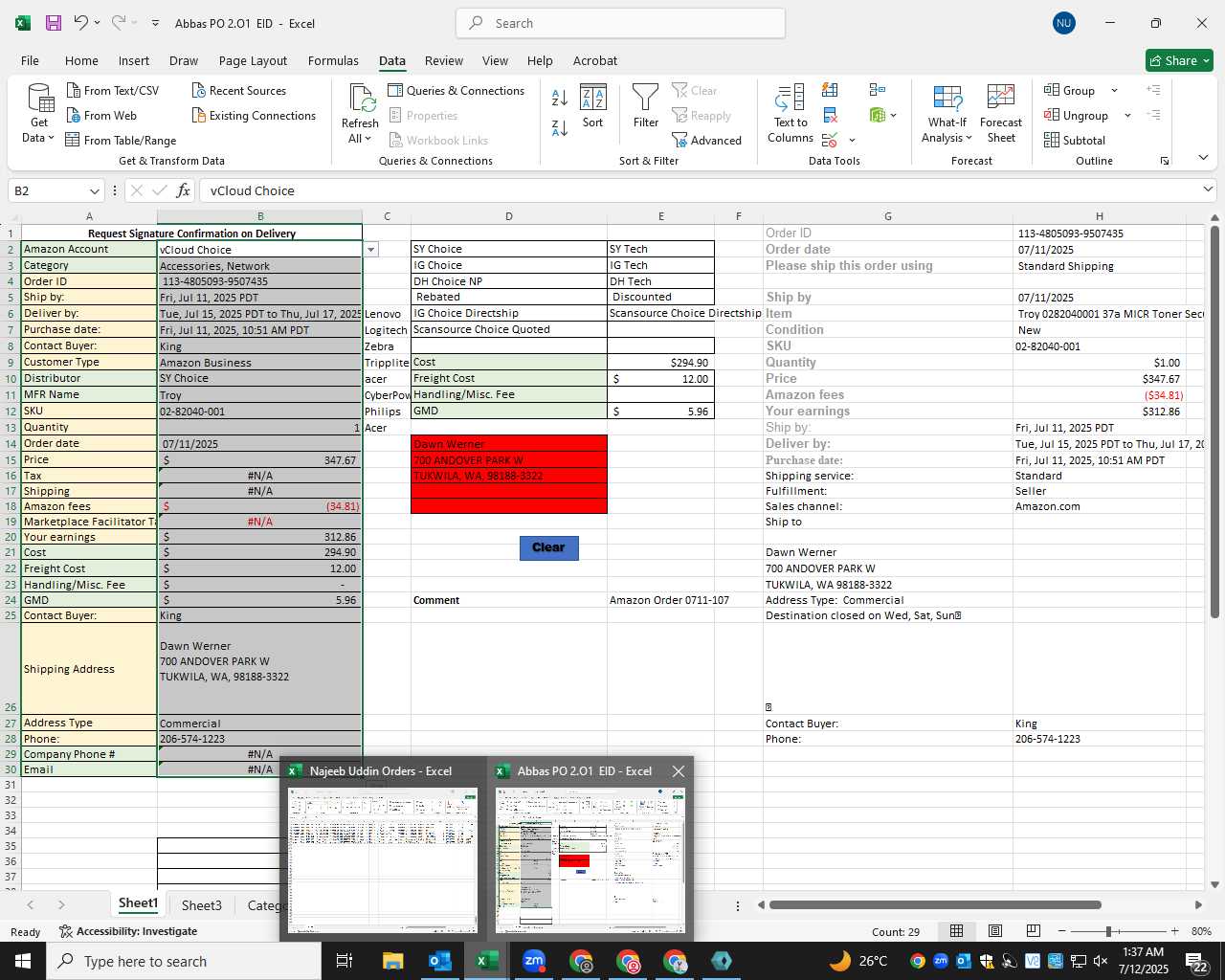Screen dimensions: 1225x980
Task: Open cell B2 validation dropdown arrow
Action: (371, 250)
